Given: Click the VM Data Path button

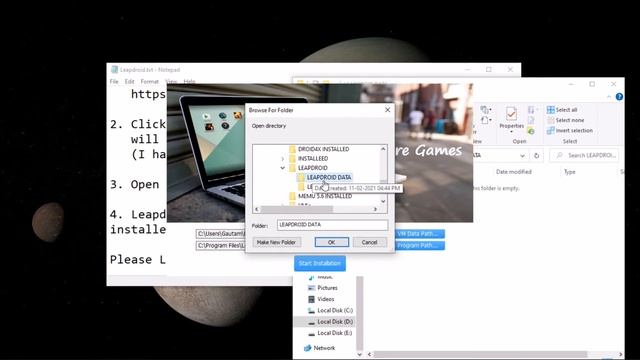Looking at the screenshot, I should (420, 234).
